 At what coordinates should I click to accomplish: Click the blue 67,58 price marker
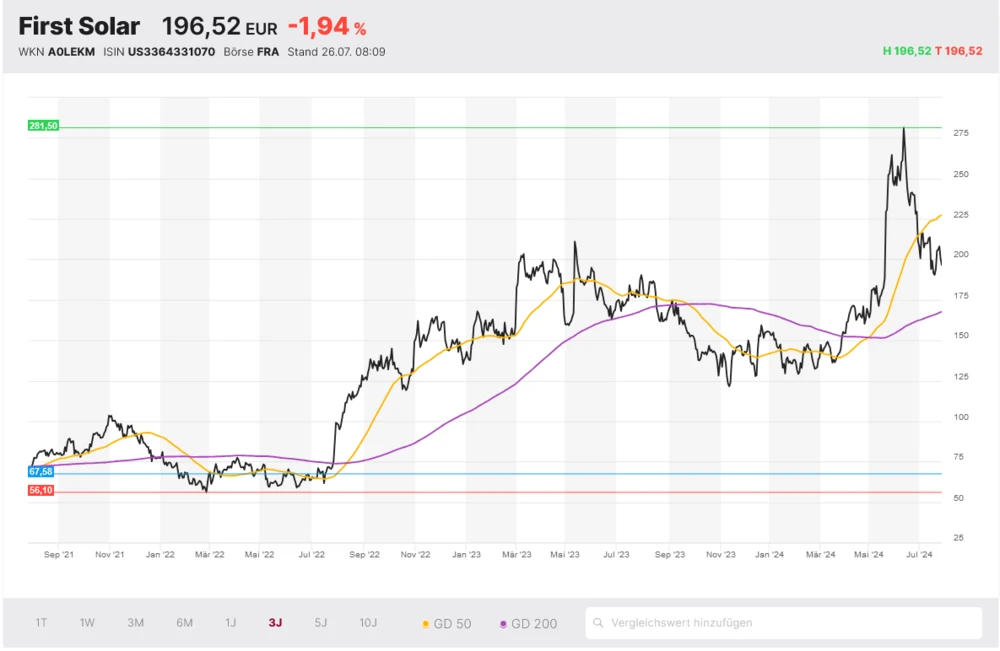[41, 471]
